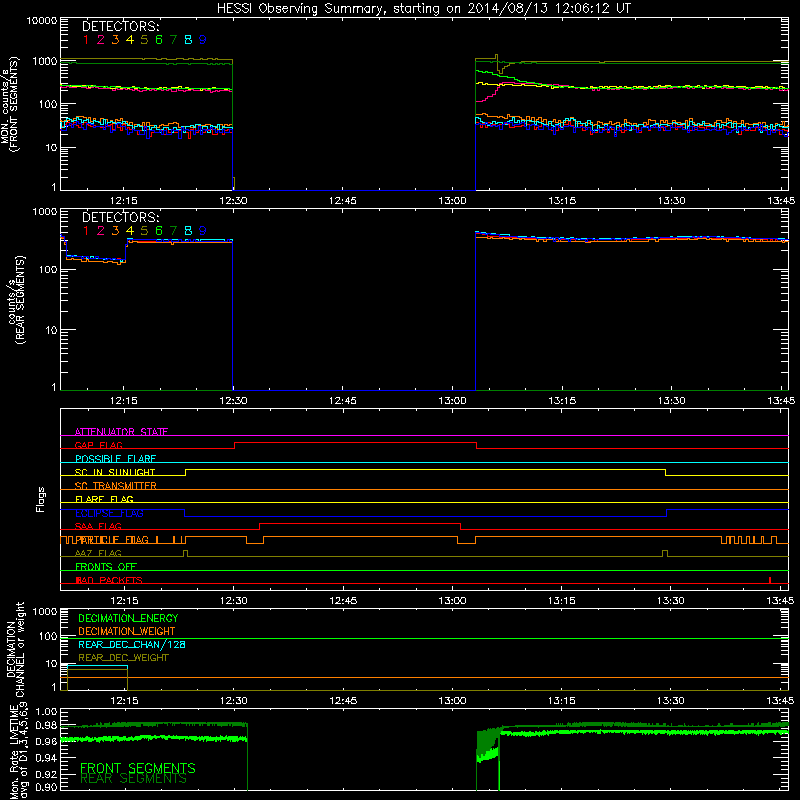Click olive detector number 5 in front segments legend

coord(144,40)
